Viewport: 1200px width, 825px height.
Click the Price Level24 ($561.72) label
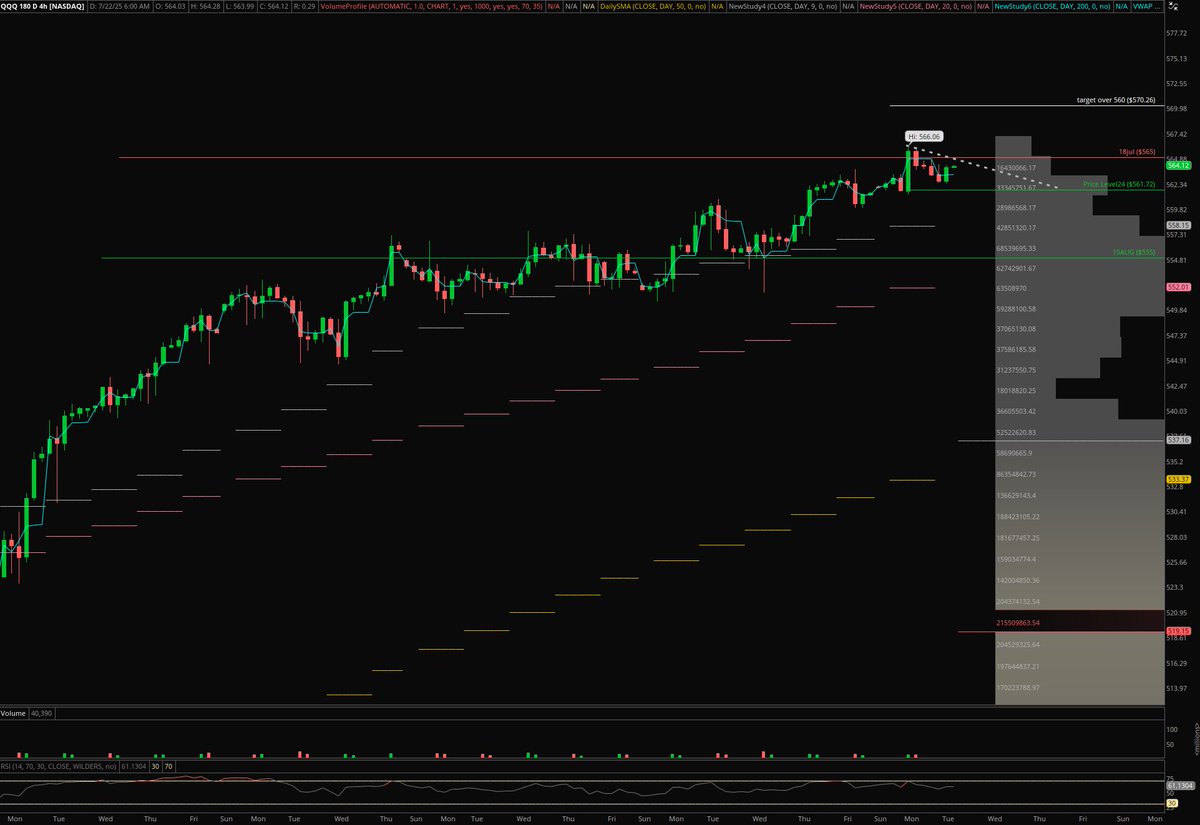pyautogui.click(x=1119, y=185)
